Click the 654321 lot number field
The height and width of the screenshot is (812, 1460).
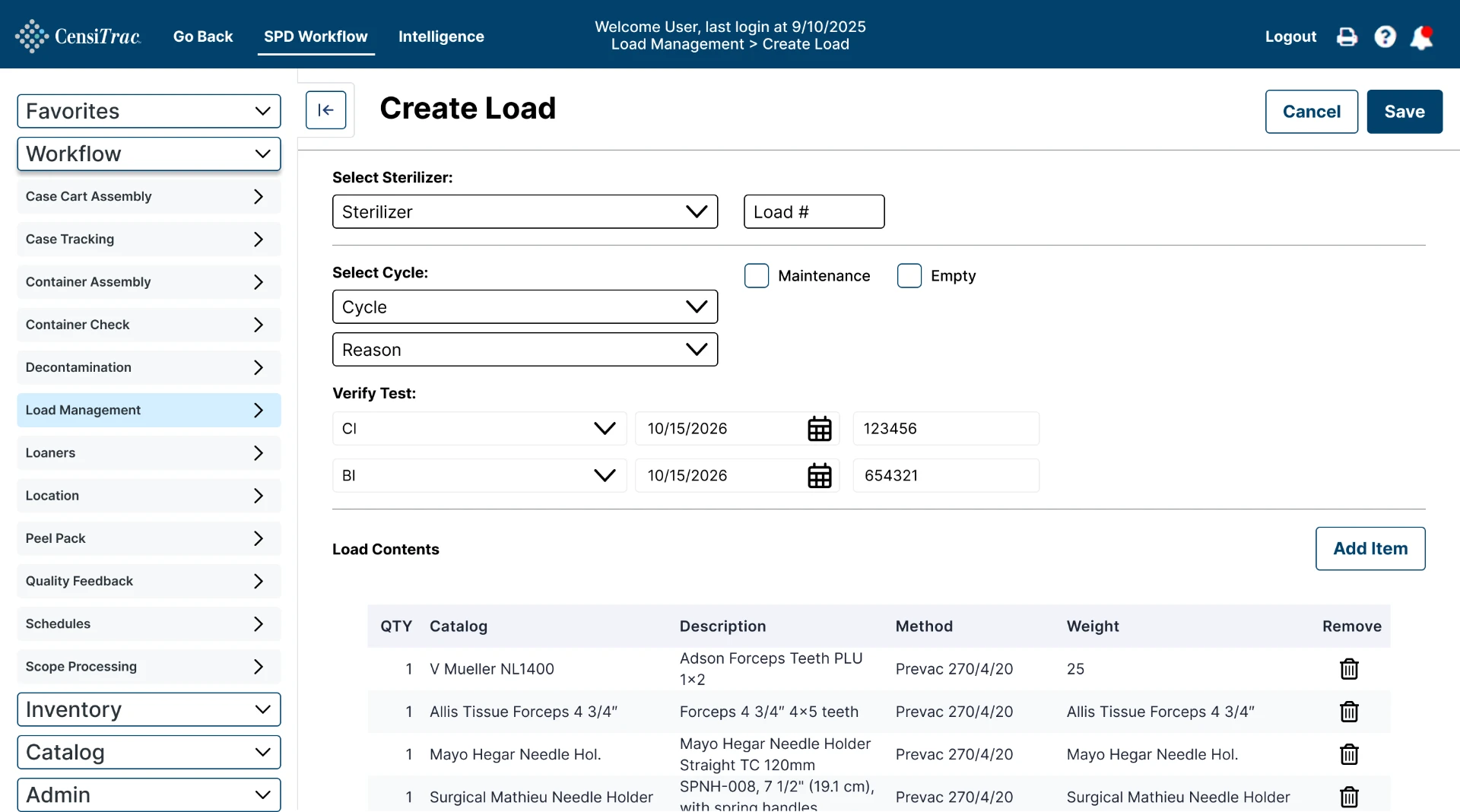click(946, 476)
